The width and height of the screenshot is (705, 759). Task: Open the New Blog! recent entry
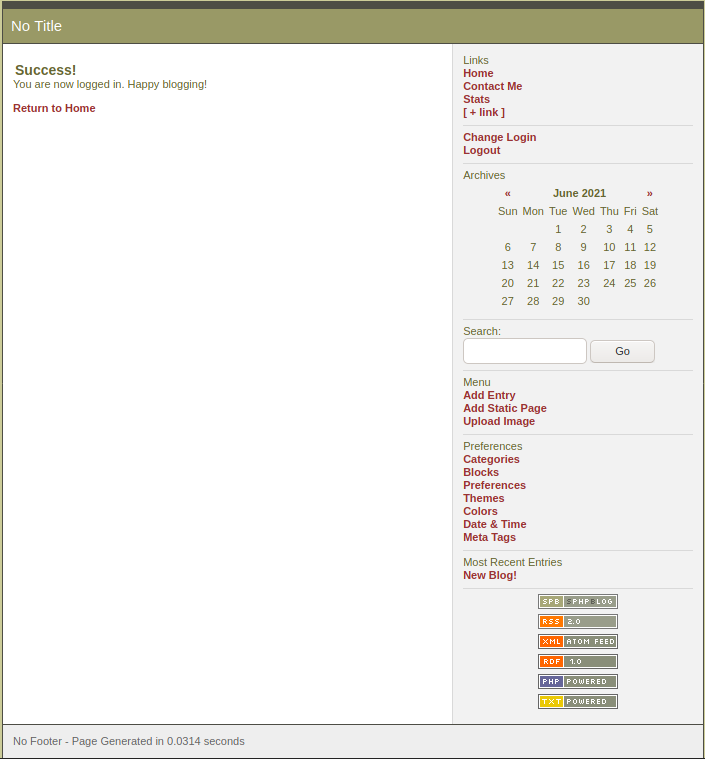pyautogui.click(x=489, y=575)
